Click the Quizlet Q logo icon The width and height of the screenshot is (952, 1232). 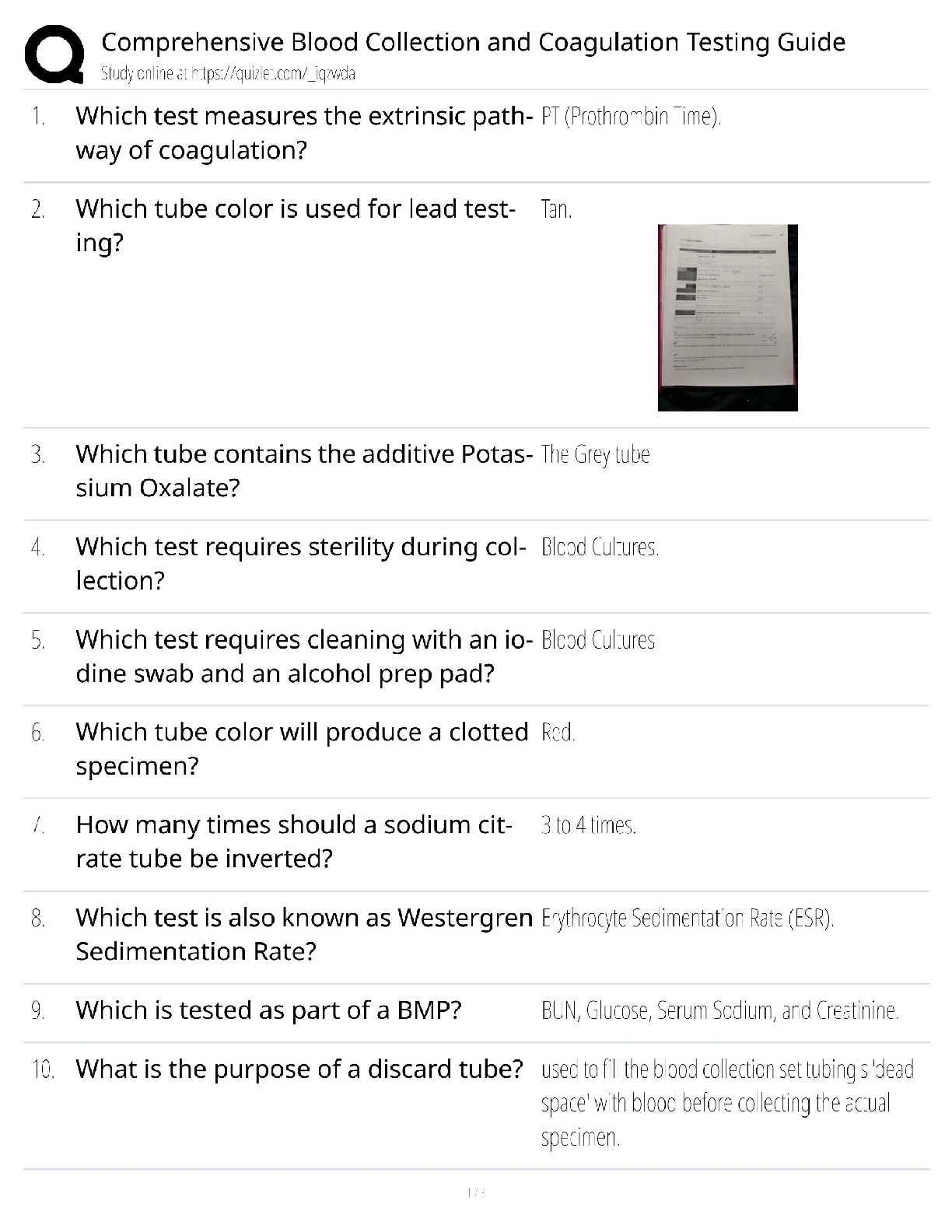[54, 54]
